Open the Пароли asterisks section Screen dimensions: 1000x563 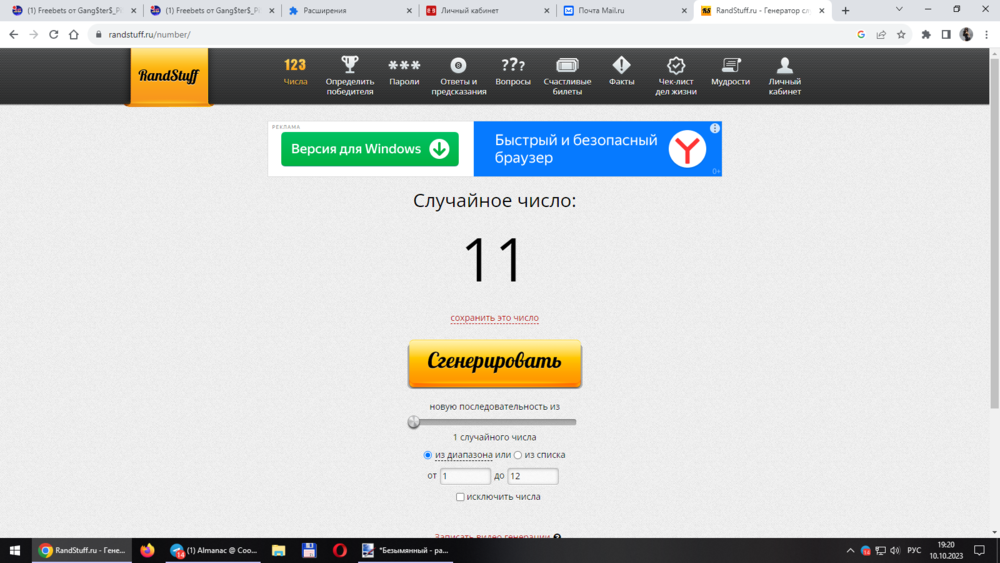[x=404, y=71]
